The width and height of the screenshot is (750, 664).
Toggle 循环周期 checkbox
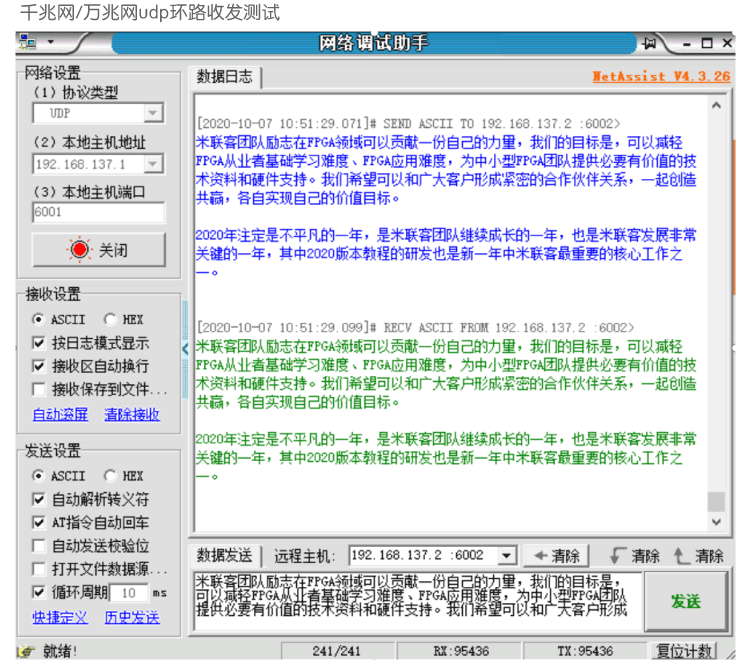[x=69, y=593]
